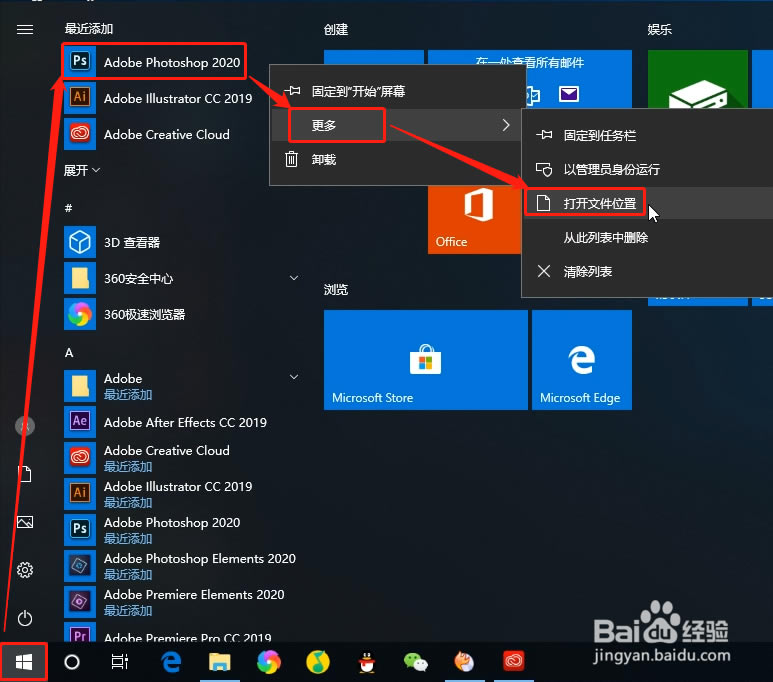Expand the 展开 recently added list
The width and height of the screenshot is (773, 682).
click(x=82, y=170)
